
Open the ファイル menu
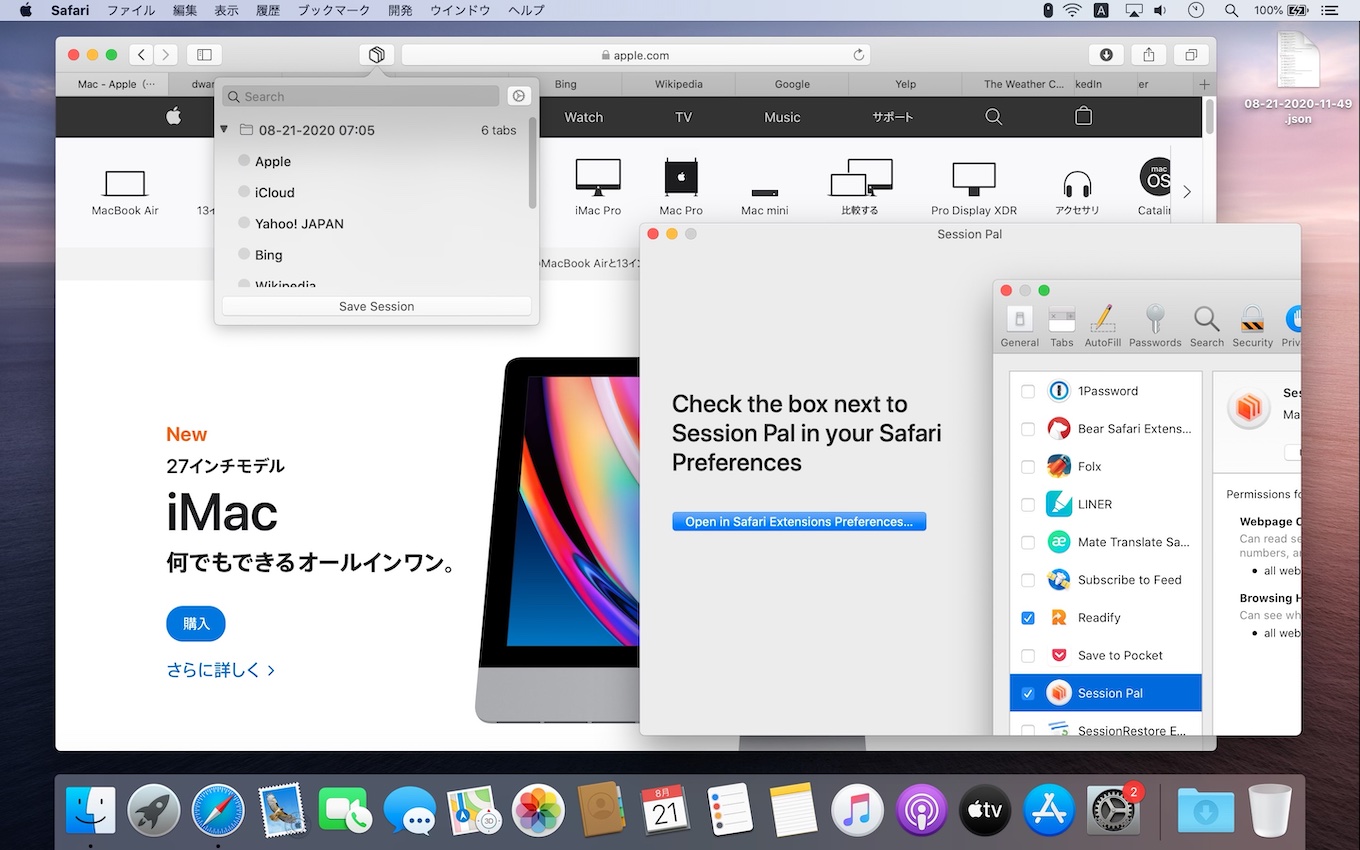coord(131,10)
